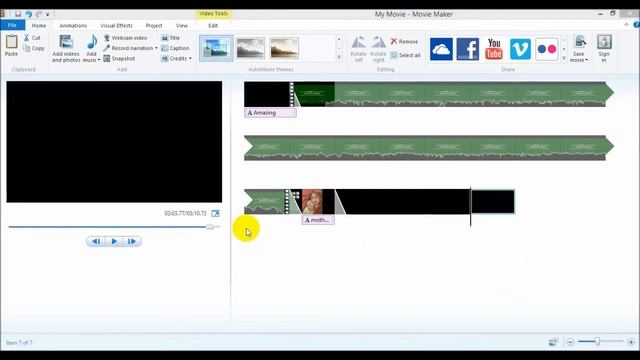The height and width of the screenshot is (360, 640).
Task: View preview in full screen
Action: tap(216, 213)
